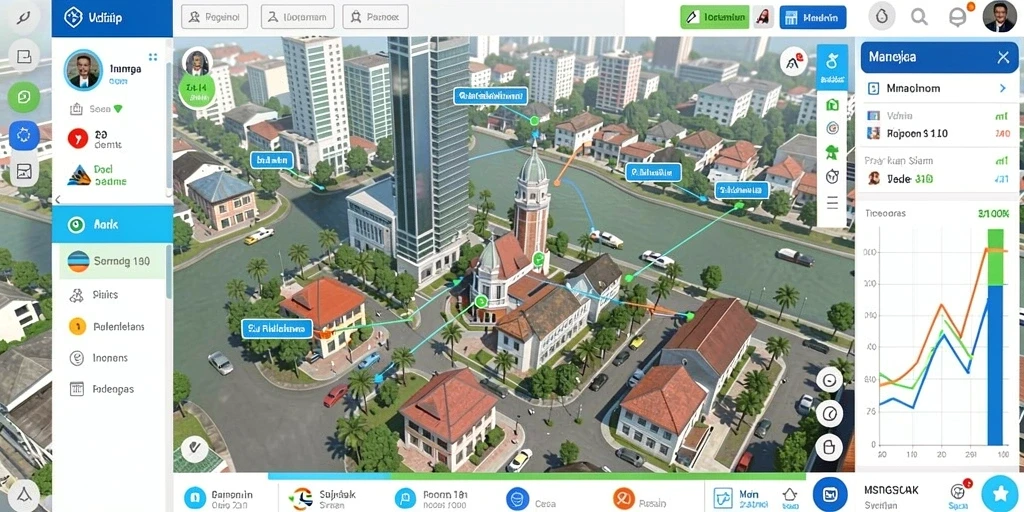Expand the 'Mnaclnom' row chevron
The height and width of the screenshot is (512, 1024).
coord(1003,88)
